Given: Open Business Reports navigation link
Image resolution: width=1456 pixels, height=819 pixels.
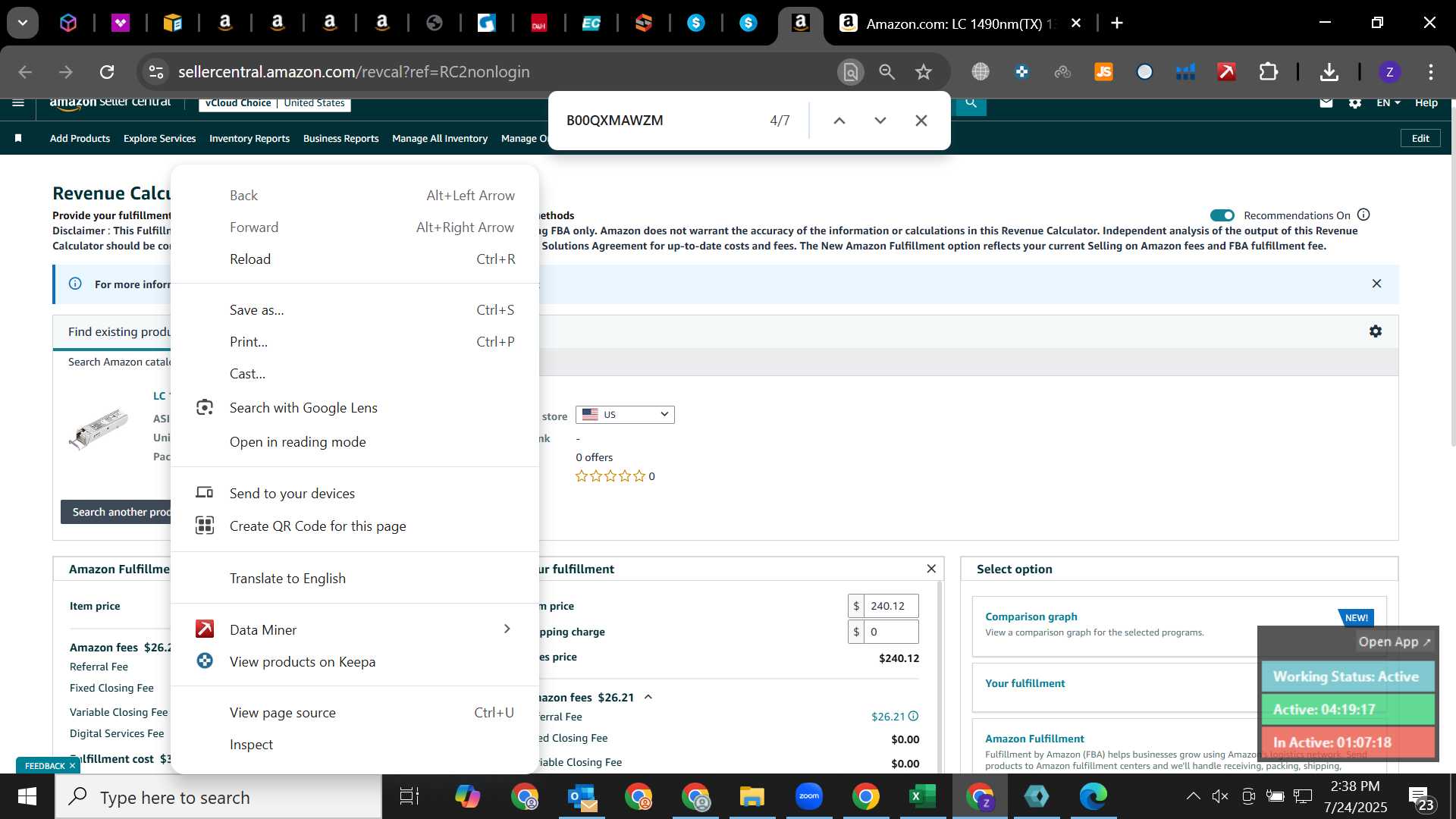Looking at the screenshot, I should [x=340, y=139].
